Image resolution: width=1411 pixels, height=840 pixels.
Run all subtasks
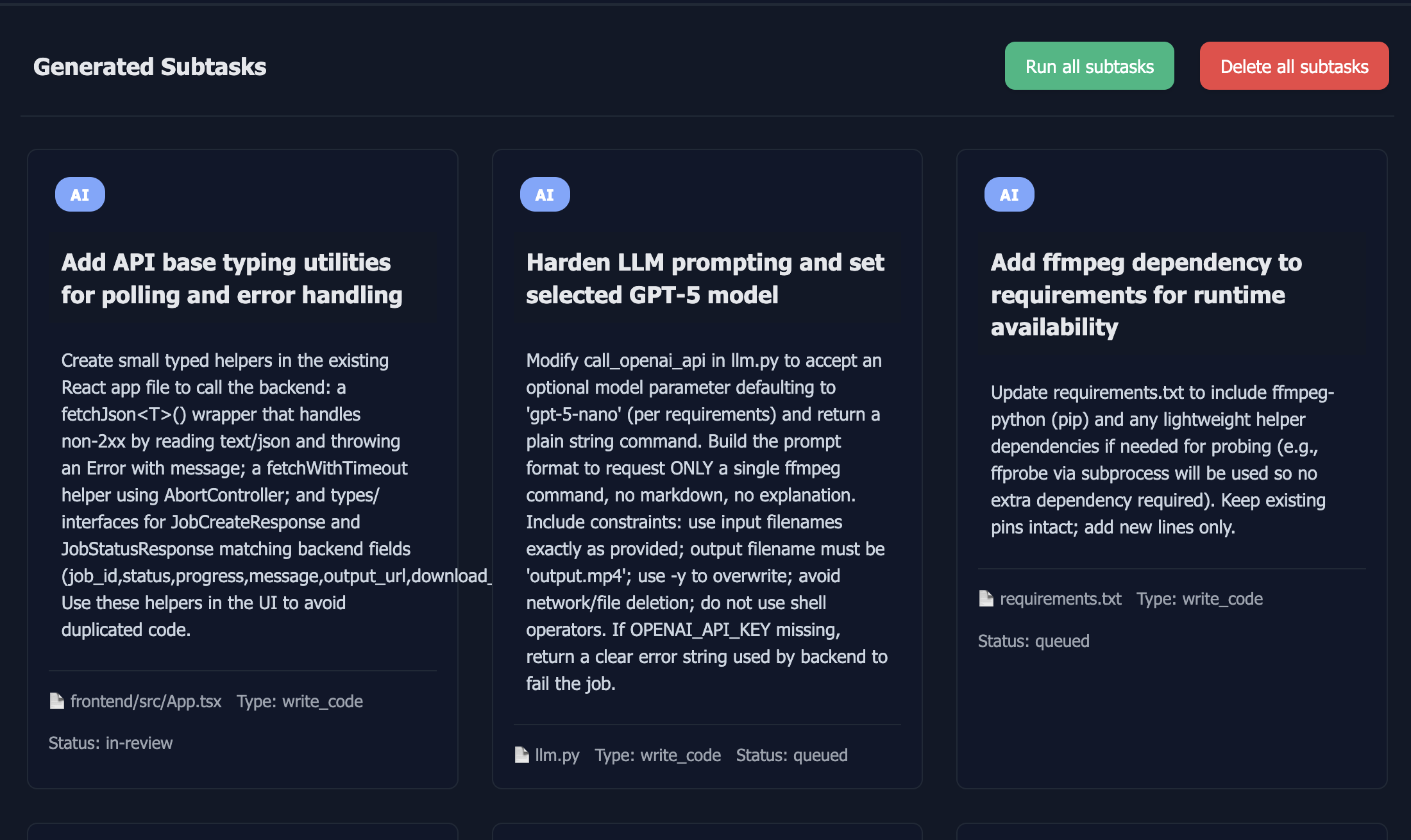click(1089, 65)
